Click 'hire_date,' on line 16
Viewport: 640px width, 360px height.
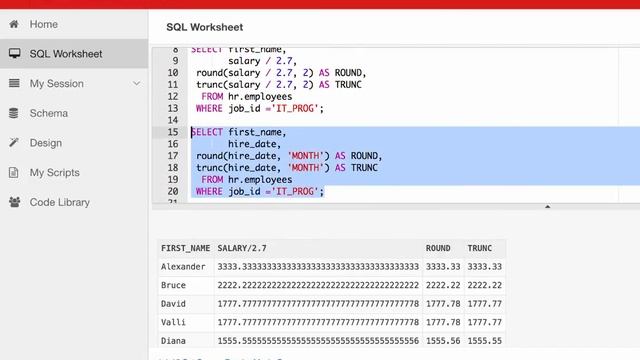(254, 144)
